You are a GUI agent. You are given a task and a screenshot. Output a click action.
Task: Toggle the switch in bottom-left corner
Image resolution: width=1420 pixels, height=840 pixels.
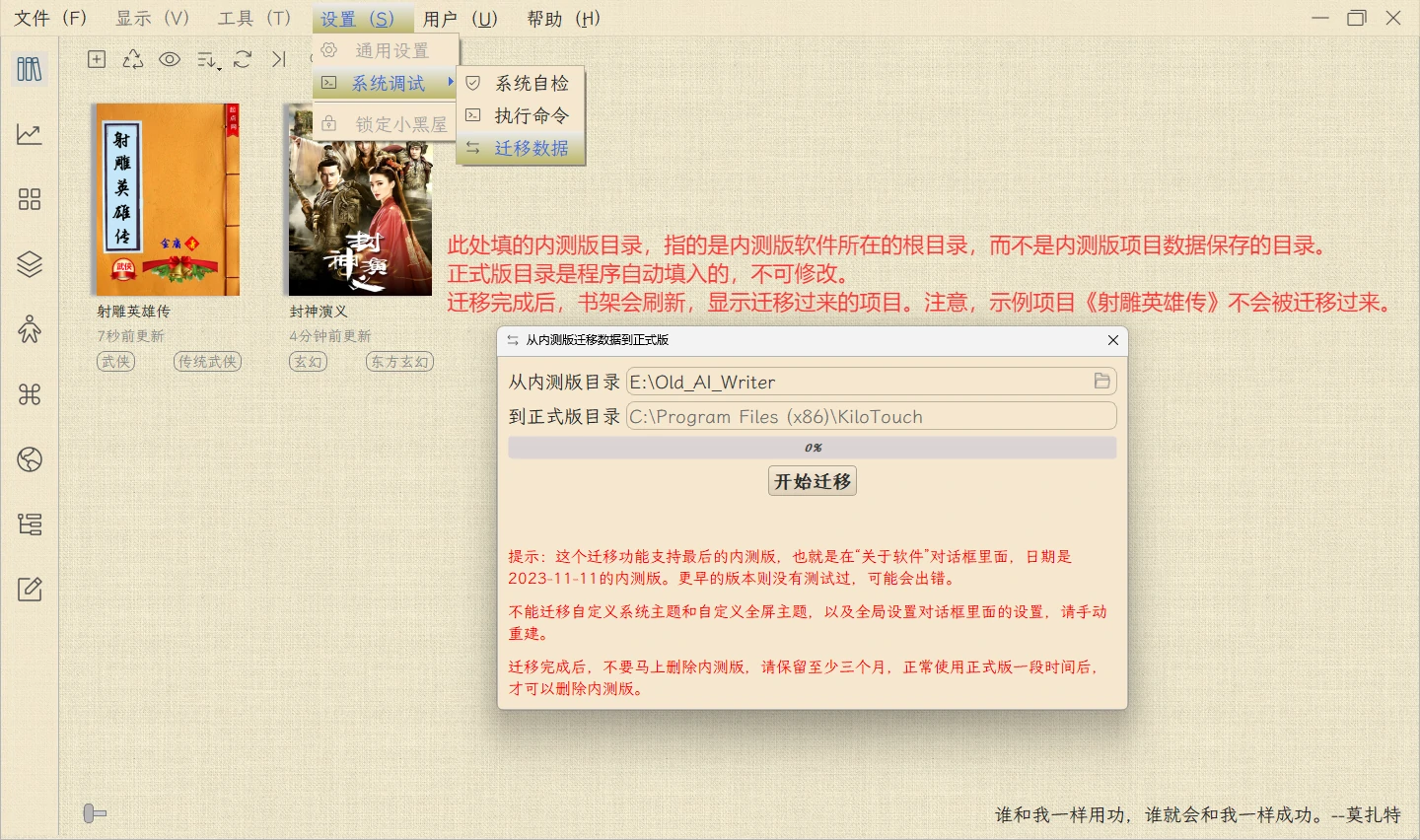(x=95, y=813)
